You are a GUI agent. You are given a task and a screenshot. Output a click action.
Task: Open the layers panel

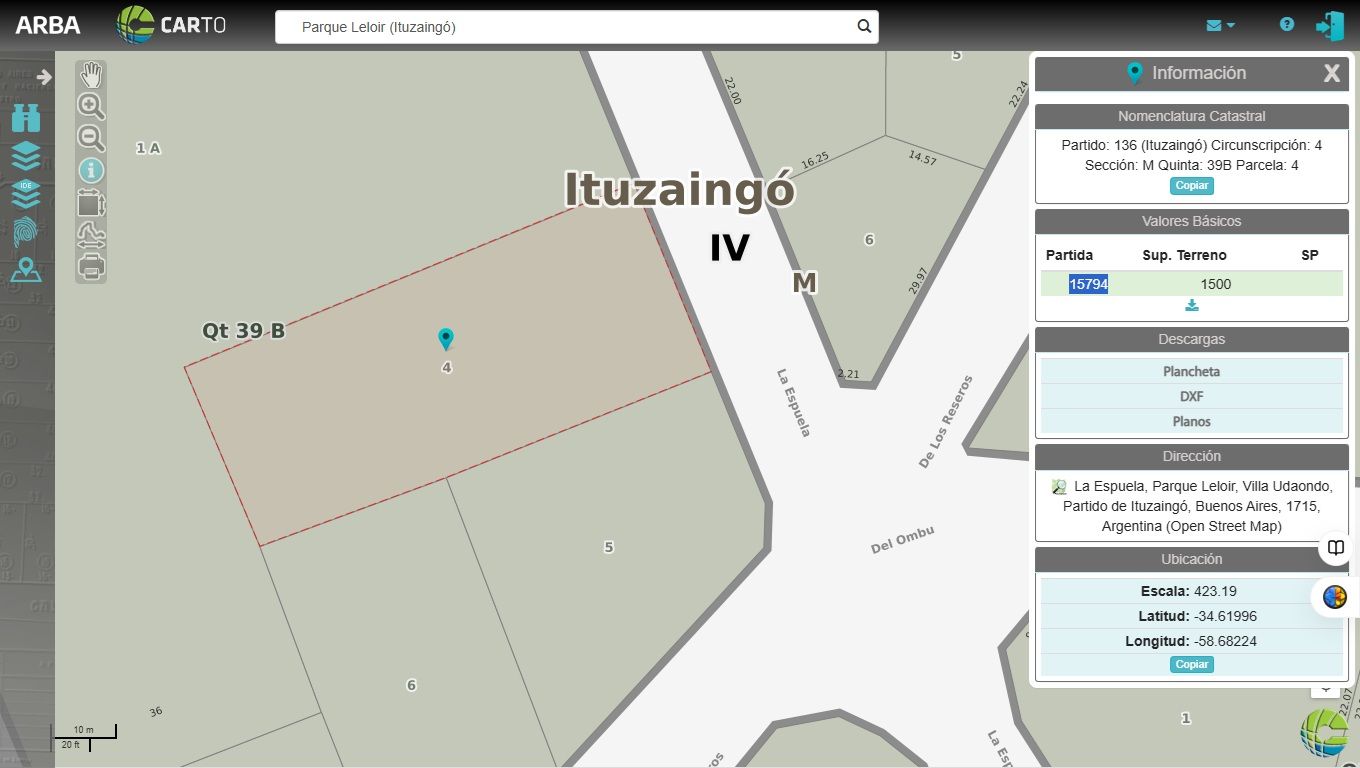[x=26, y=156]
